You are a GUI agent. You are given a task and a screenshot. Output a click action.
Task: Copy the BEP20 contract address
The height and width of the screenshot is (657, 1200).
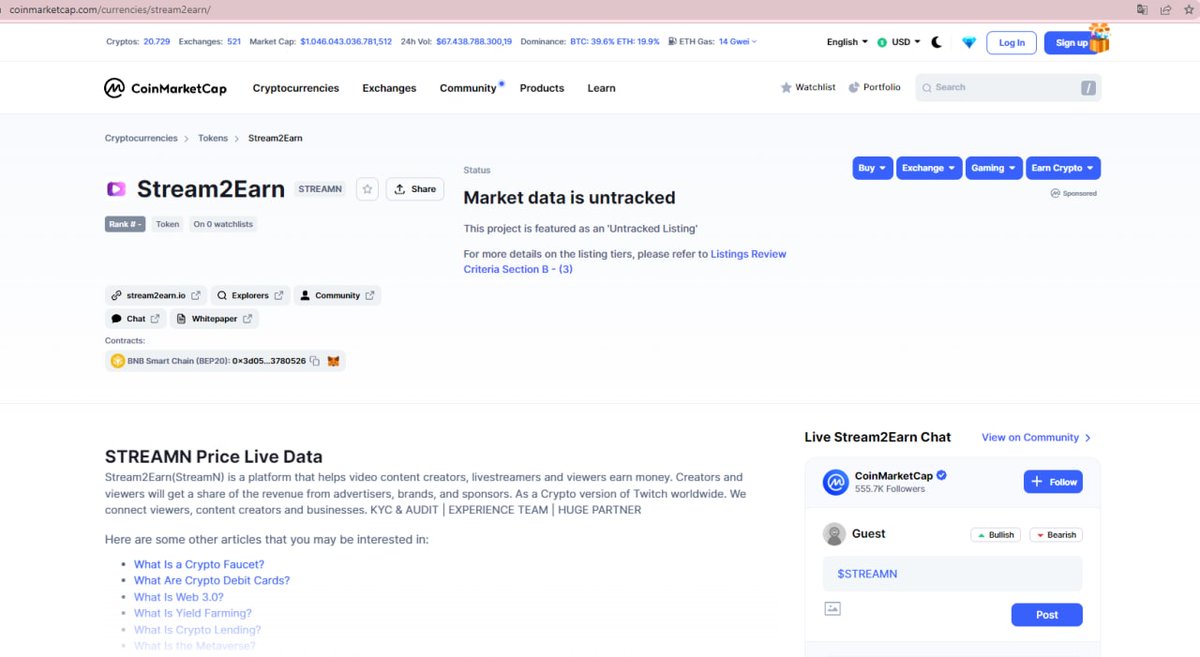click(x=314, y=361)
